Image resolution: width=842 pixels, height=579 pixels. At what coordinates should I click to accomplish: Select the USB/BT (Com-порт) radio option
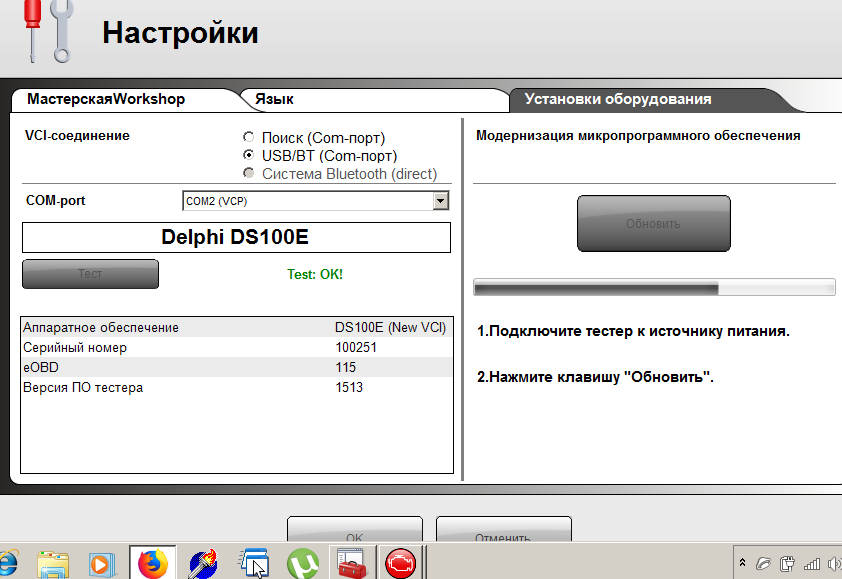pyautogui.click(x=248, y=155)
